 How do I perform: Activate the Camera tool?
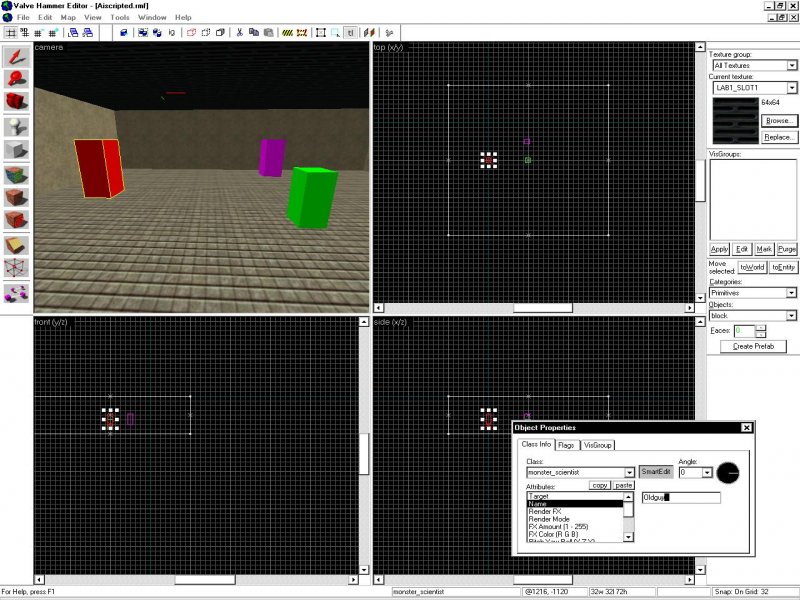(x=17, y=102)
